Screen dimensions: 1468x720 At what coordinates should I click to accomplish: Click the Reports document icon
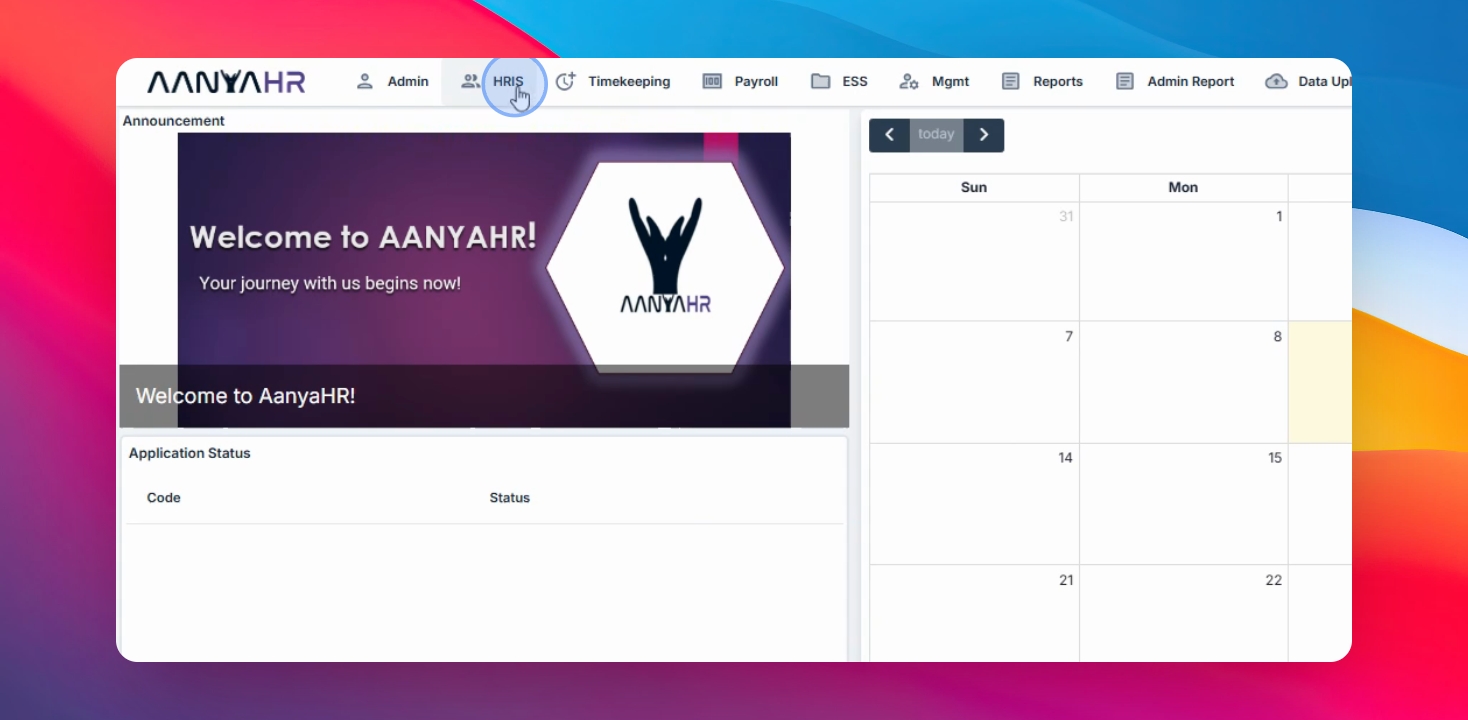click(1011, 82)
